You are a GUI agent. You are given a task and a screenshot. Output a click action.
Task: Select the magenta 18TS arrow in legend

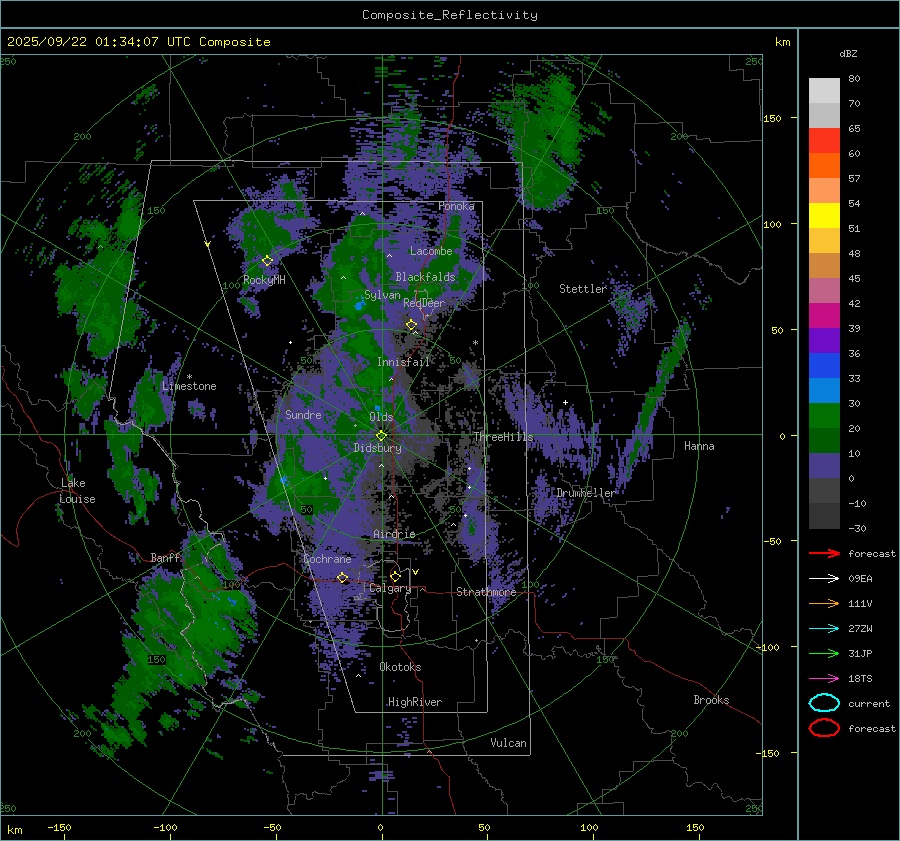[x=823, y=678]
